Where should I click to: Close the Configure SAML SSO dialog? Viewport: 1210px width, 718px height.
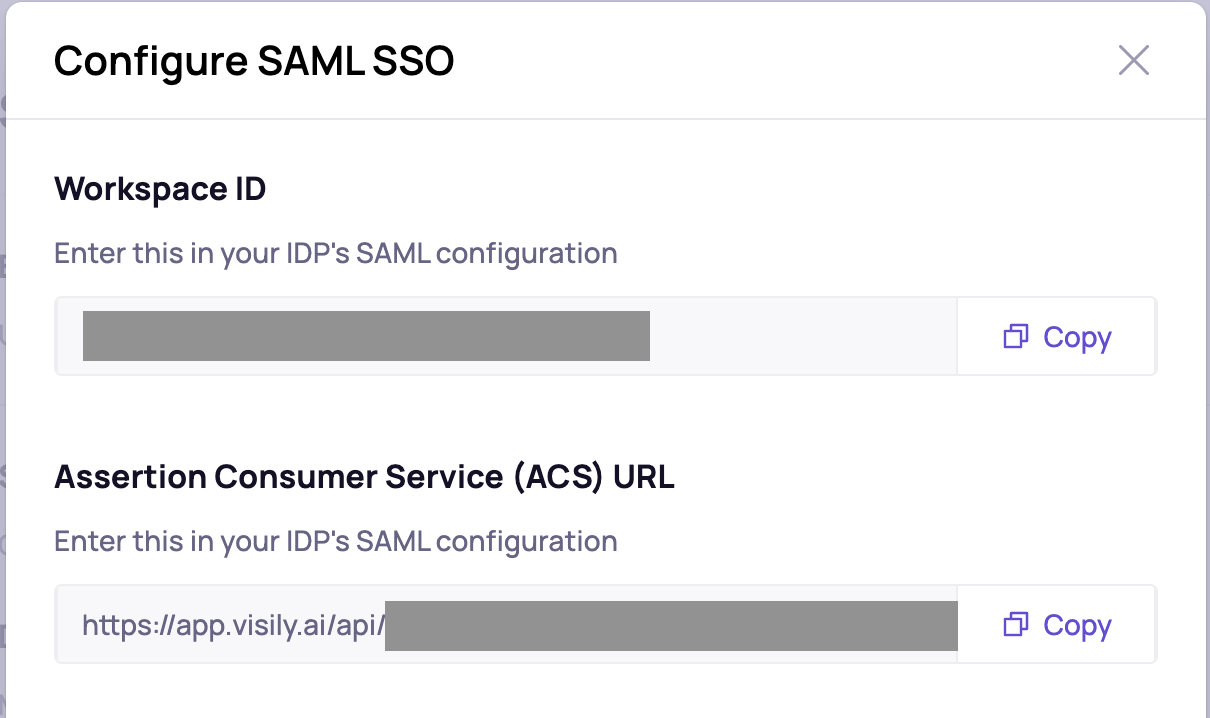(x=1133, y=60)
